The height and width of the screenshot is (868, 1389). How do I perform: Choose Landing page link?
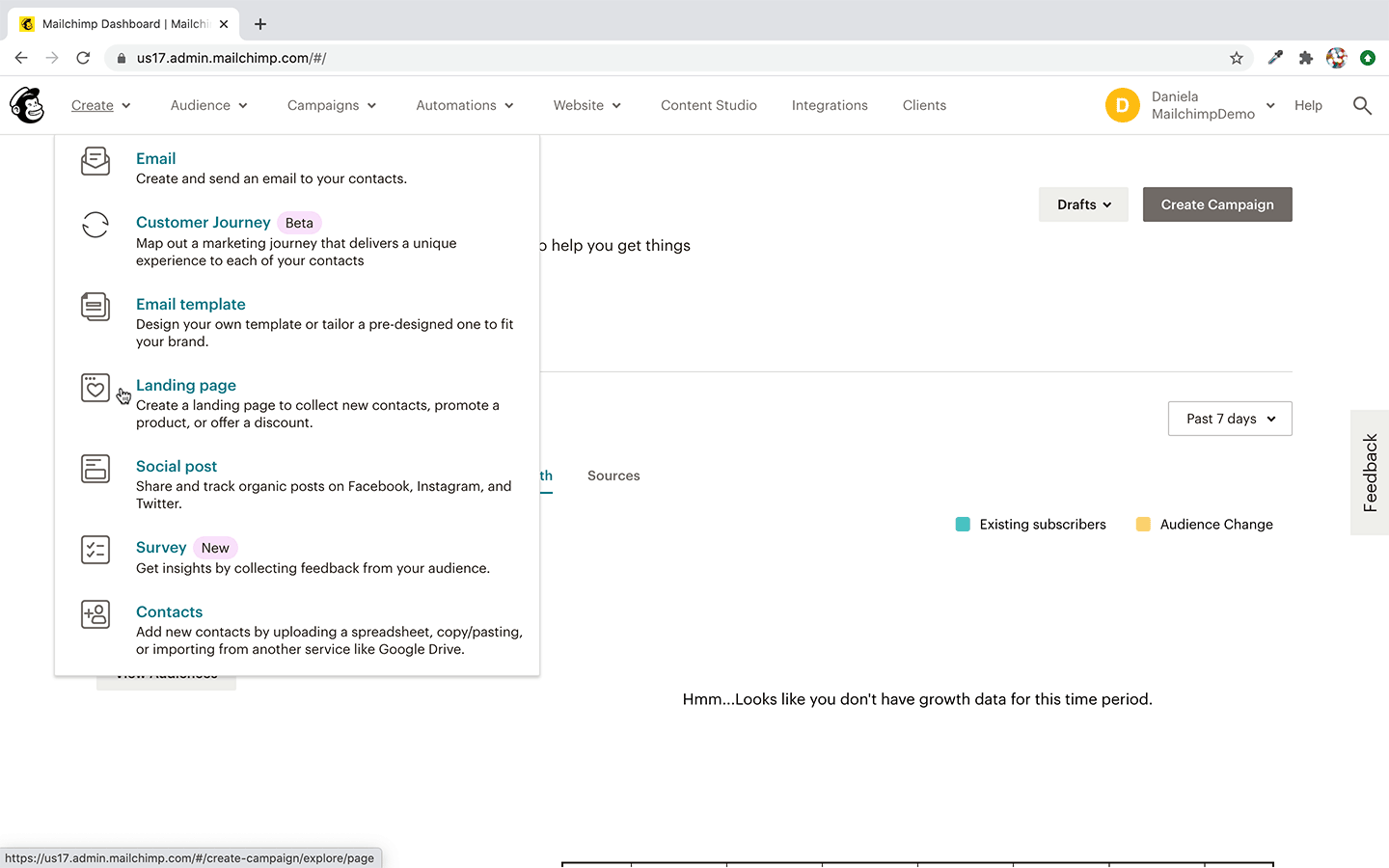[186, 385]
